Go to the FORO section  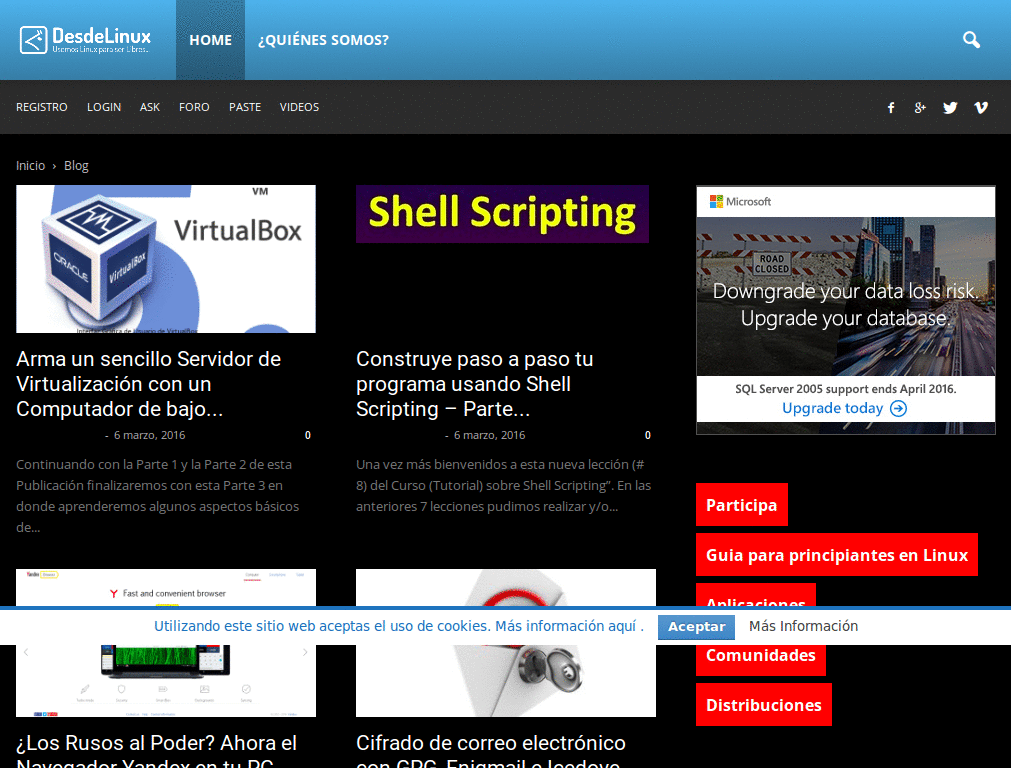(194, 107)
